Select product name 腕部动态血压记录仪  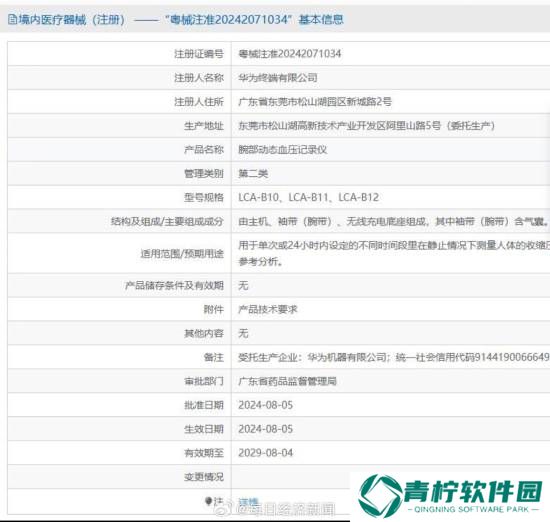click(283, 149)
